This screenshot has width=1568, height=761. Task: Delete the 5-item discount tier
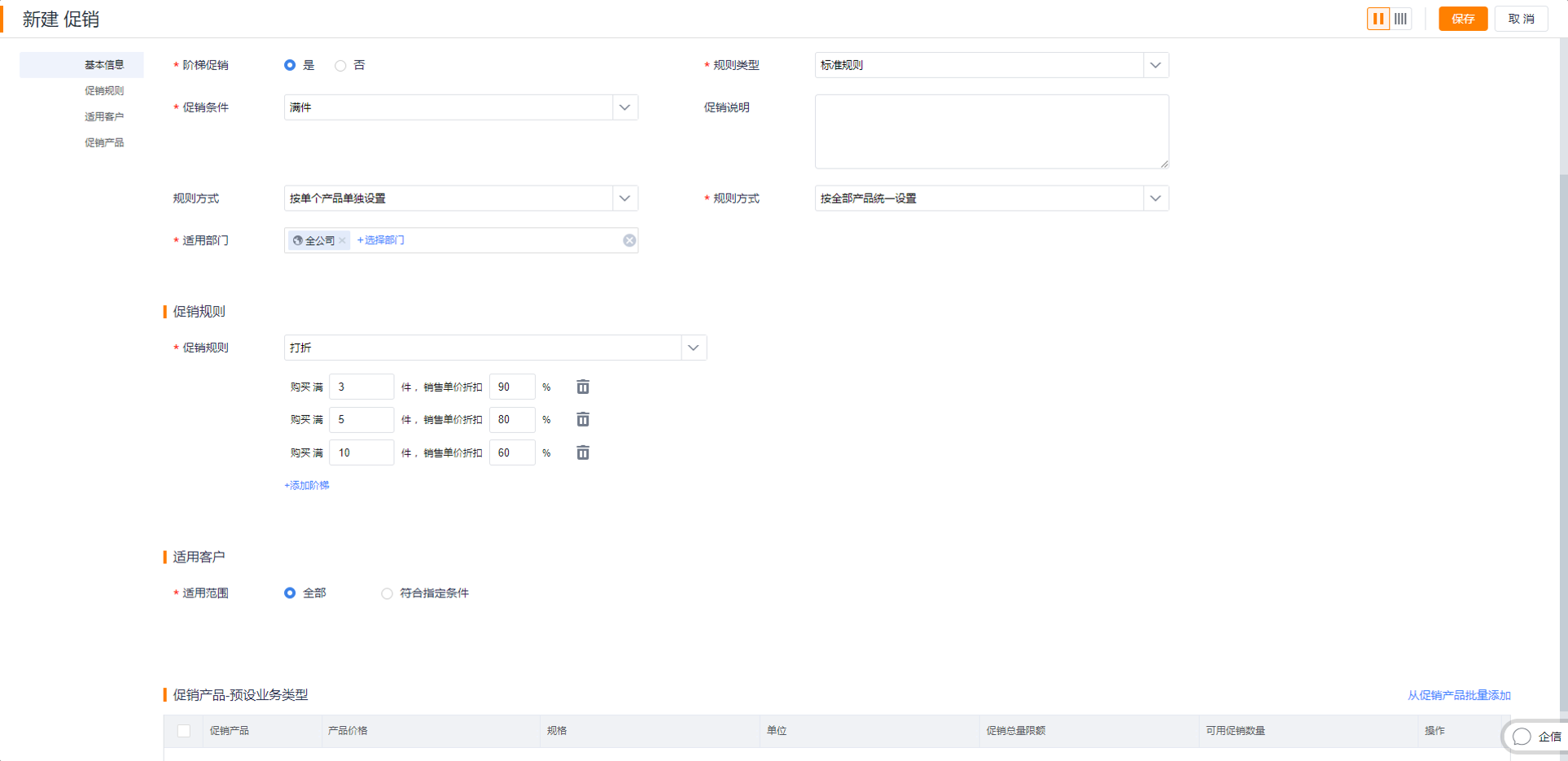[x=583, y=419]
